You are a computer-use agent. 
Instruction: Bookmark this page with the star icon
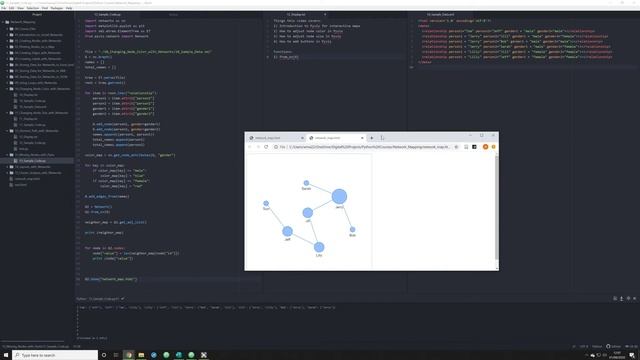tap(456, 147)
